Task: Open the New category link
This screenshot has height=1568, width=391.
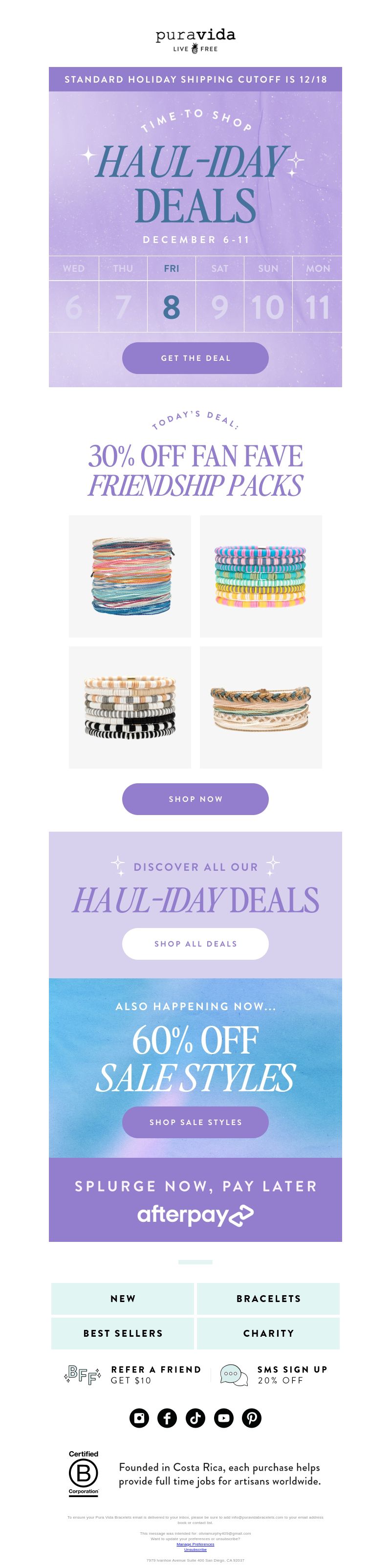Action: pos(123,1298)
